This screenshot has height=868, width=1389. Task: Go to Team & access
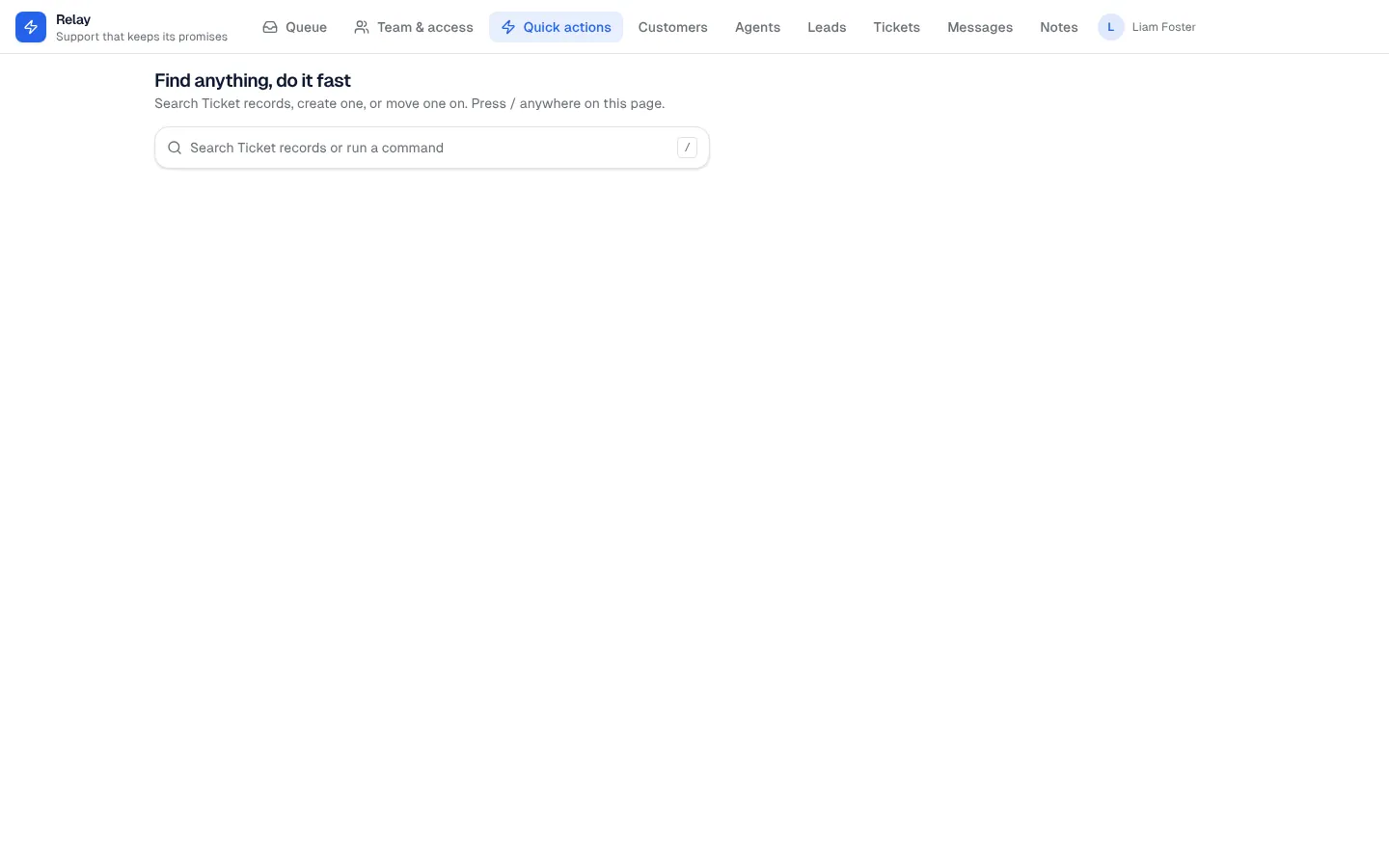tap(414, 27)
